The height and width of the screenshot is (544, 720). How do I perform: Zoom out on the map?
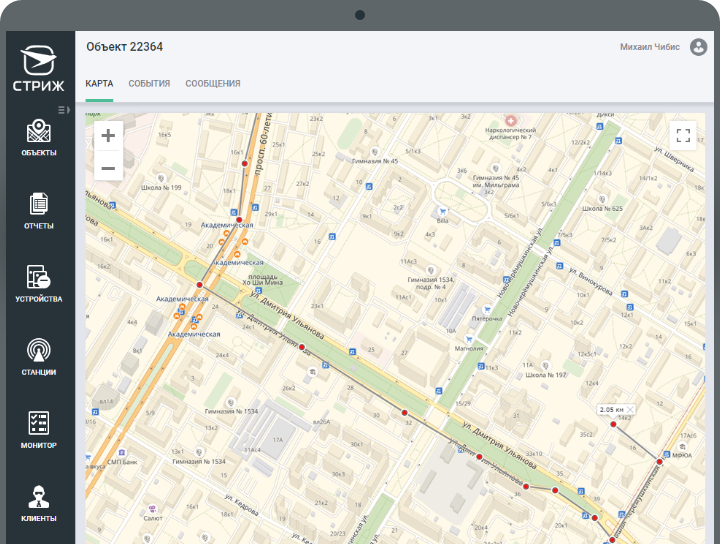coord(108,167)
